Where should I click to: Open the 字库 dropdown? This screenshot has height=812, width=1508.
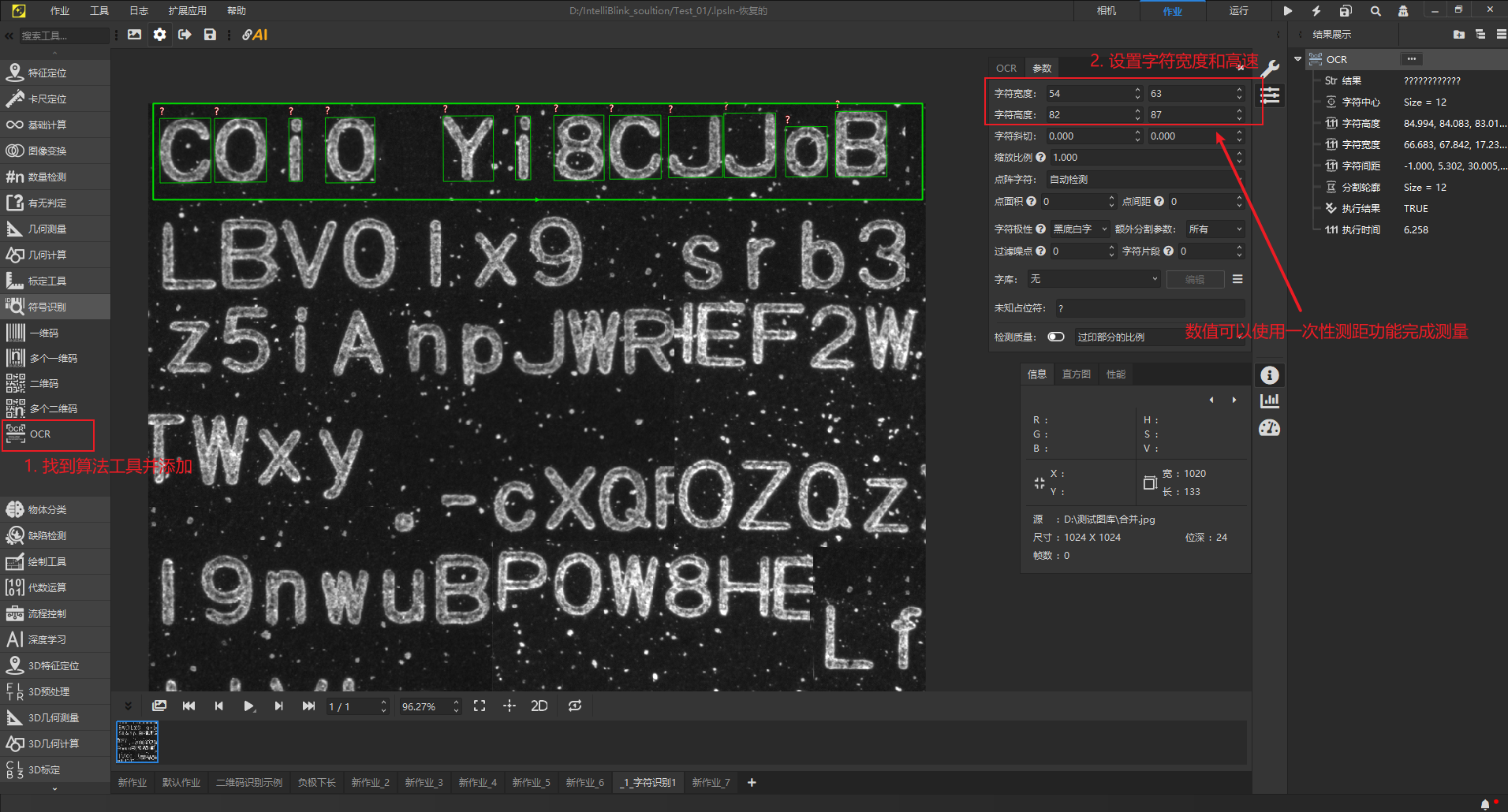(x=1094, y=279)
